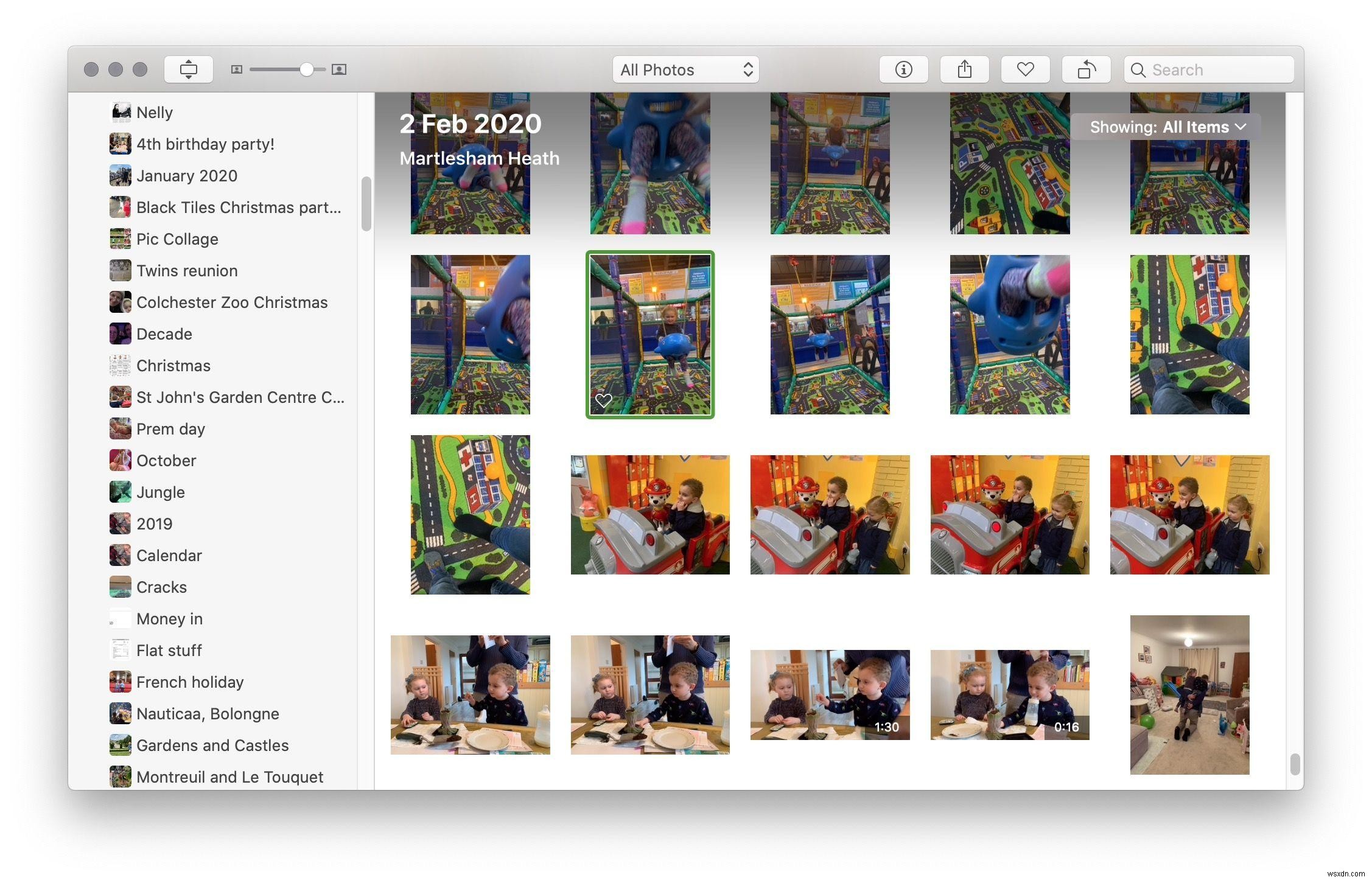The width and height of the screenshot is (1372, 880).
Task: Open the Jungle album
Action: 160,491
